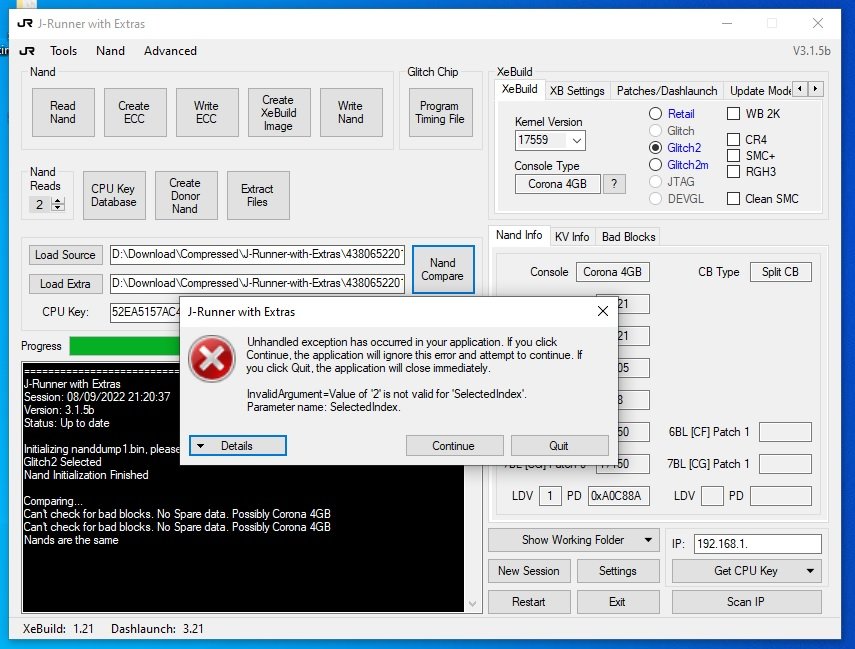The image size is (855, 649).
Task: Toggle the RGH3 checkbox
Action: (x=733, y=171)
